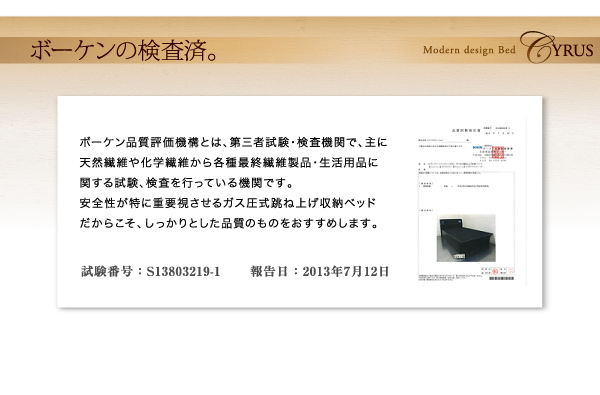Click the round red seal near the report's bottom
The height and width of the screenshot is (395, 600).
(x=494, y=272)
